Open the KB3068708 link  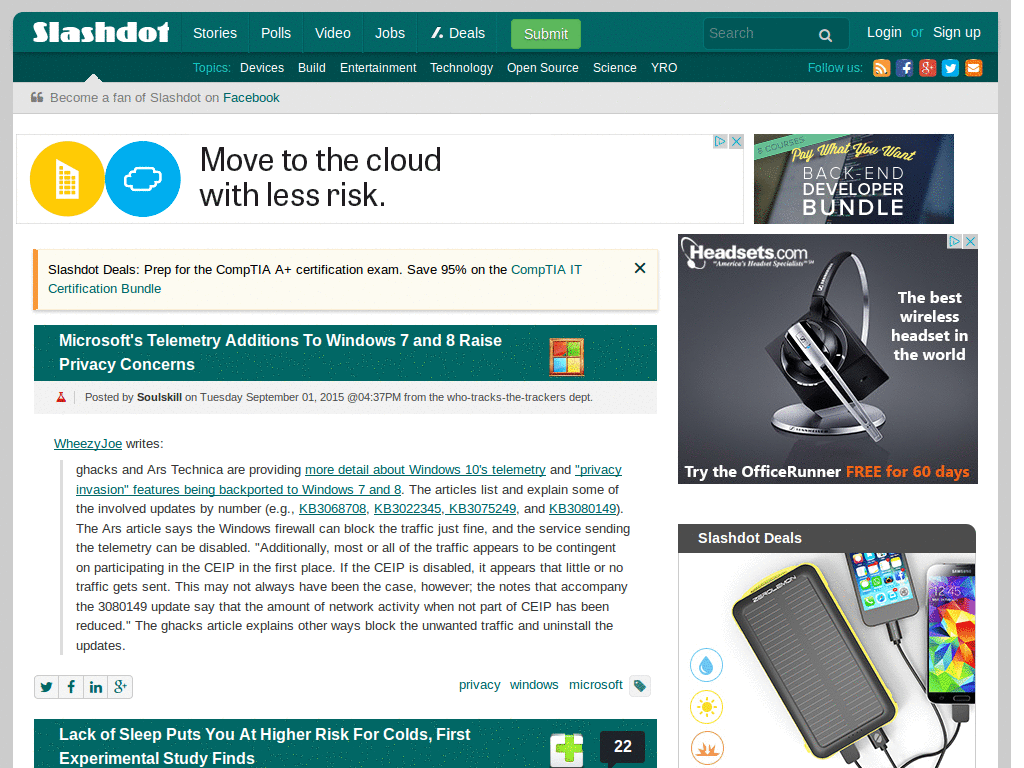332,509
